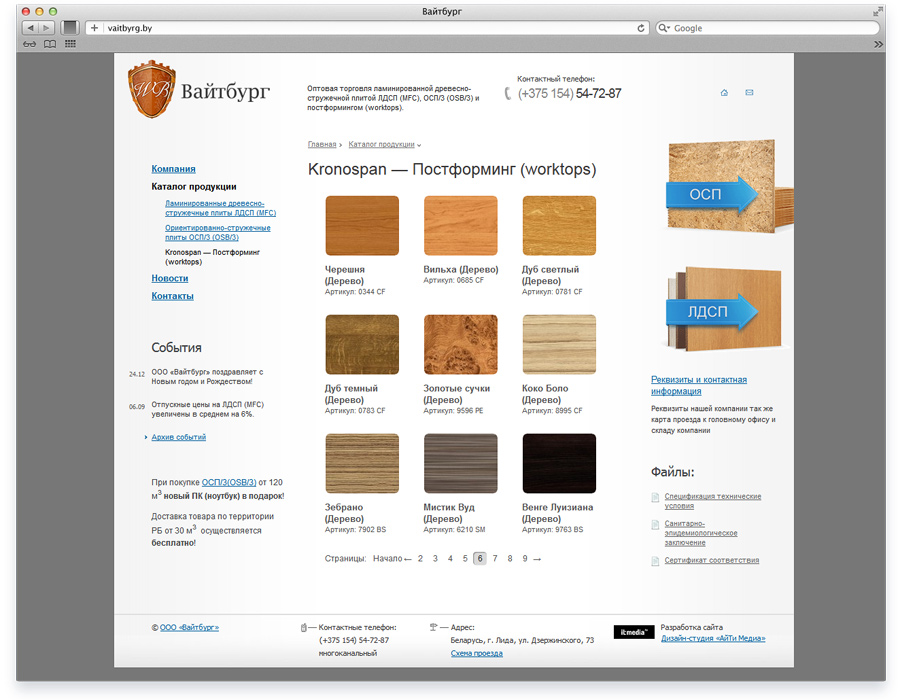Click the header phone handset icon
This screenshot has height=700, width=900.
click(507, 93)
